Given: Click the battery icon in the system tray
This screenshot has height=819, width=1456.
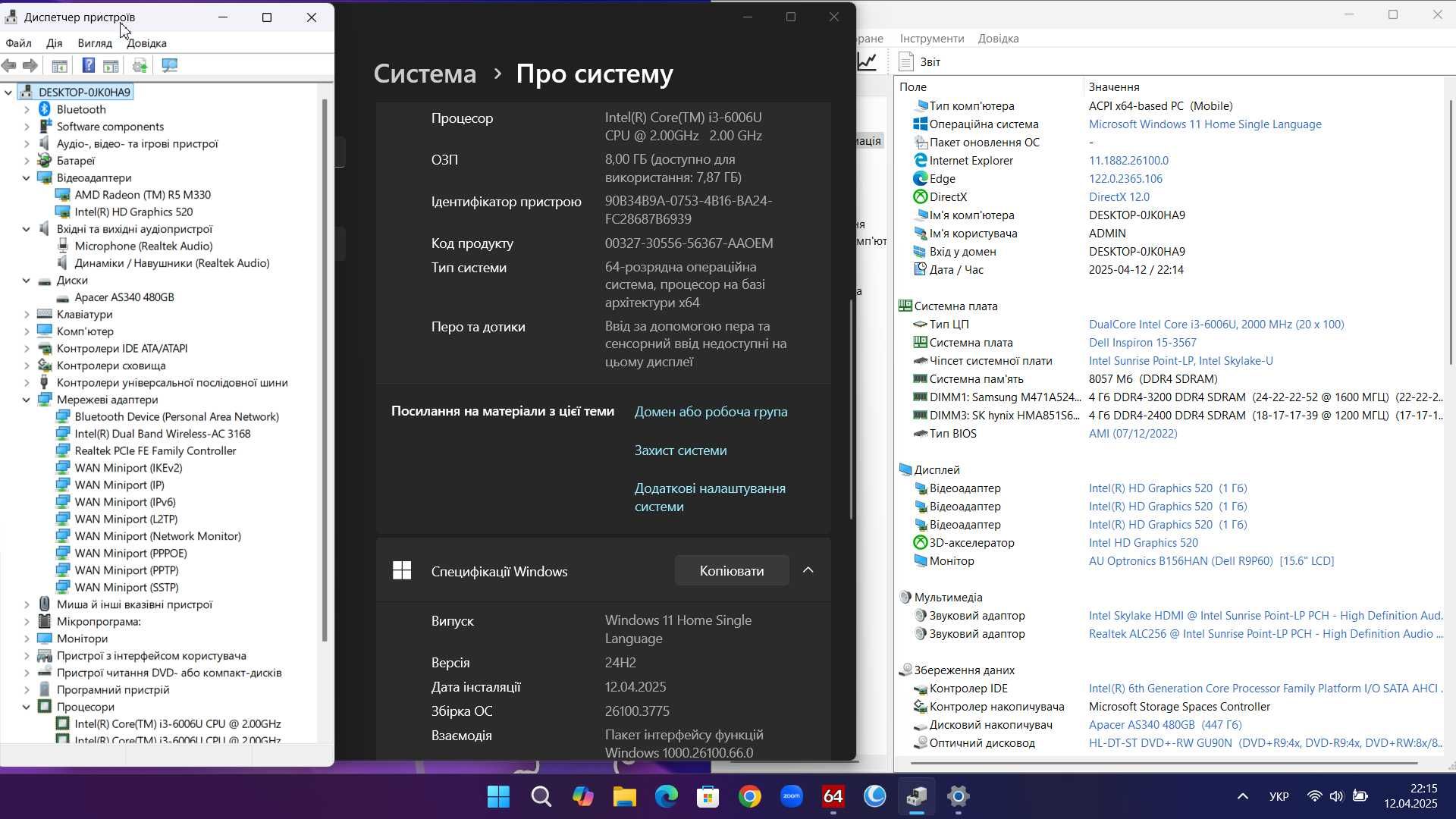Looking at the screenshot, I should click(x=1360, y=797).
